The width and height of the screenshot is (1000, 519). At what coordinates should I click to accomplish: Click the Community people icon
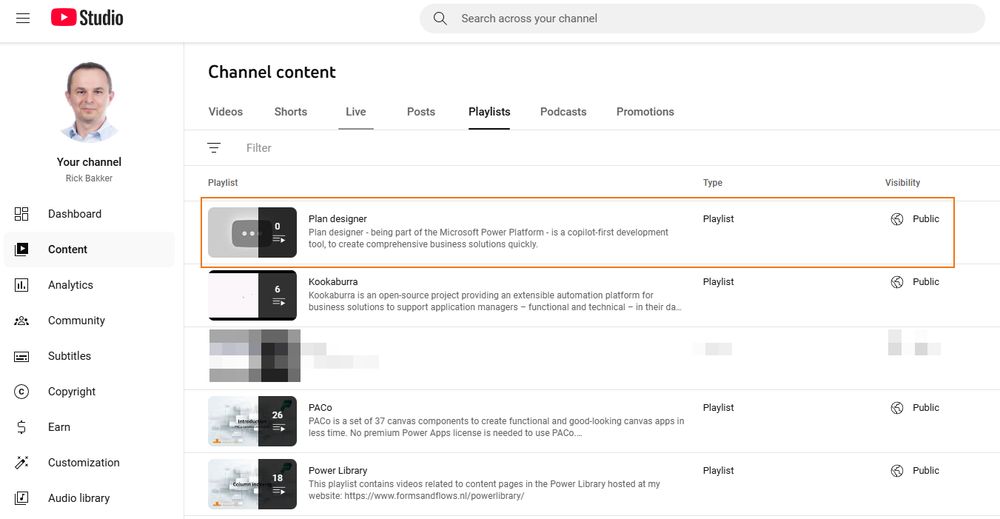[22, 321]
